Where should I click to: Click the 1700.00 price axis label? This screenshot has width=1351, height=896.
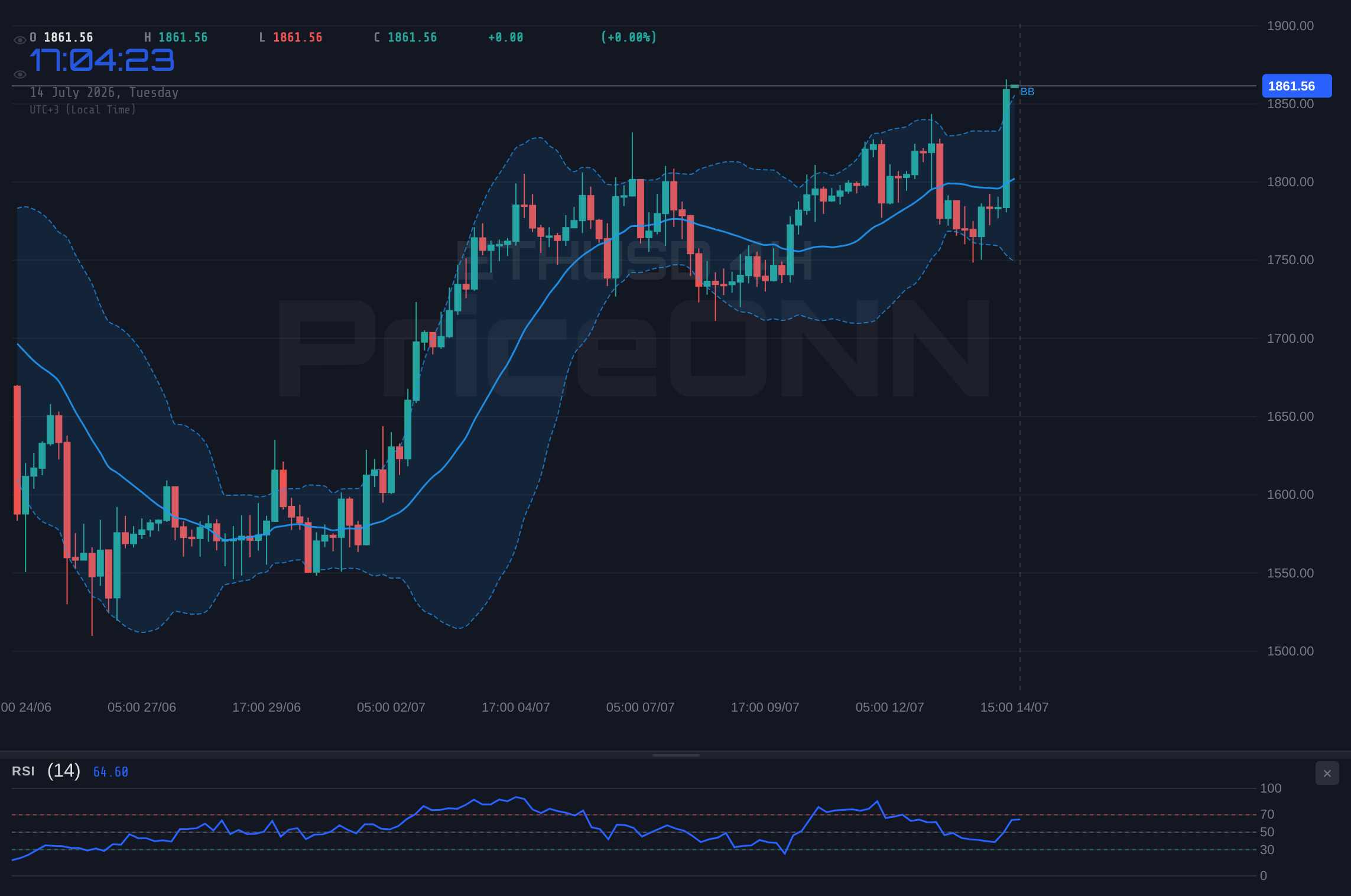tap(1290, 339)
